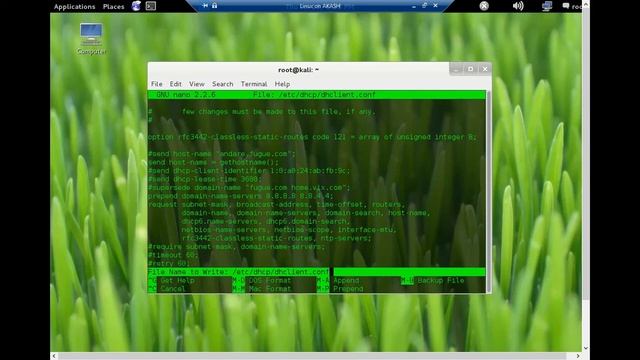Open the View menu in terminal

coord(197,84)
